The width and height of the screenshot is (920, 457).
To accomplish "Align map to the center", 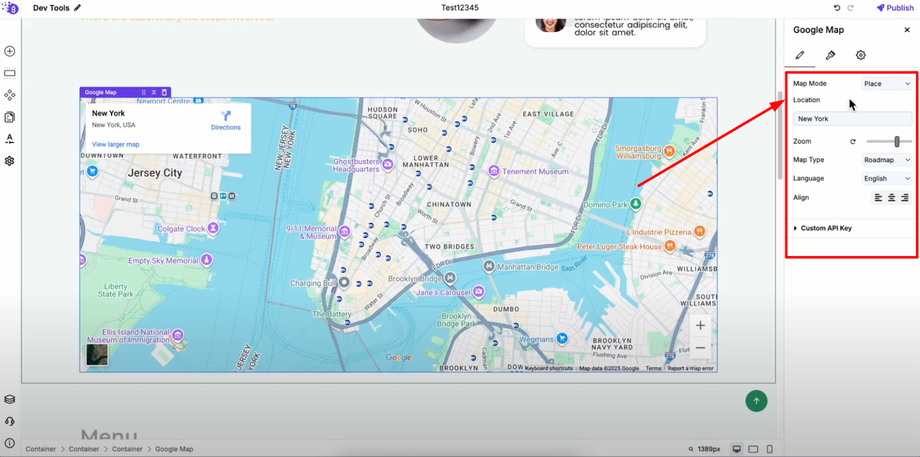I will point(891,198).
